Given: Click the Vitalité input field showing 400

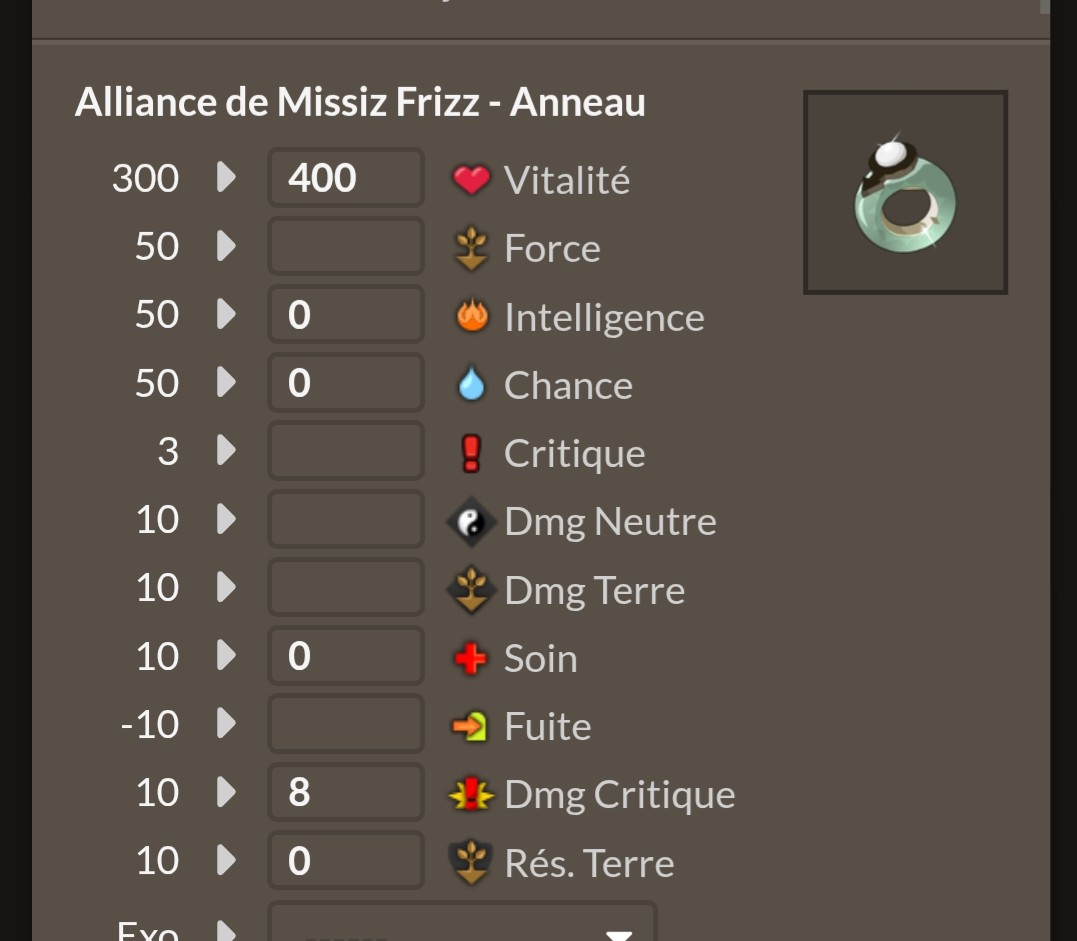Looking at the screenshot, I should click(345, 177).
